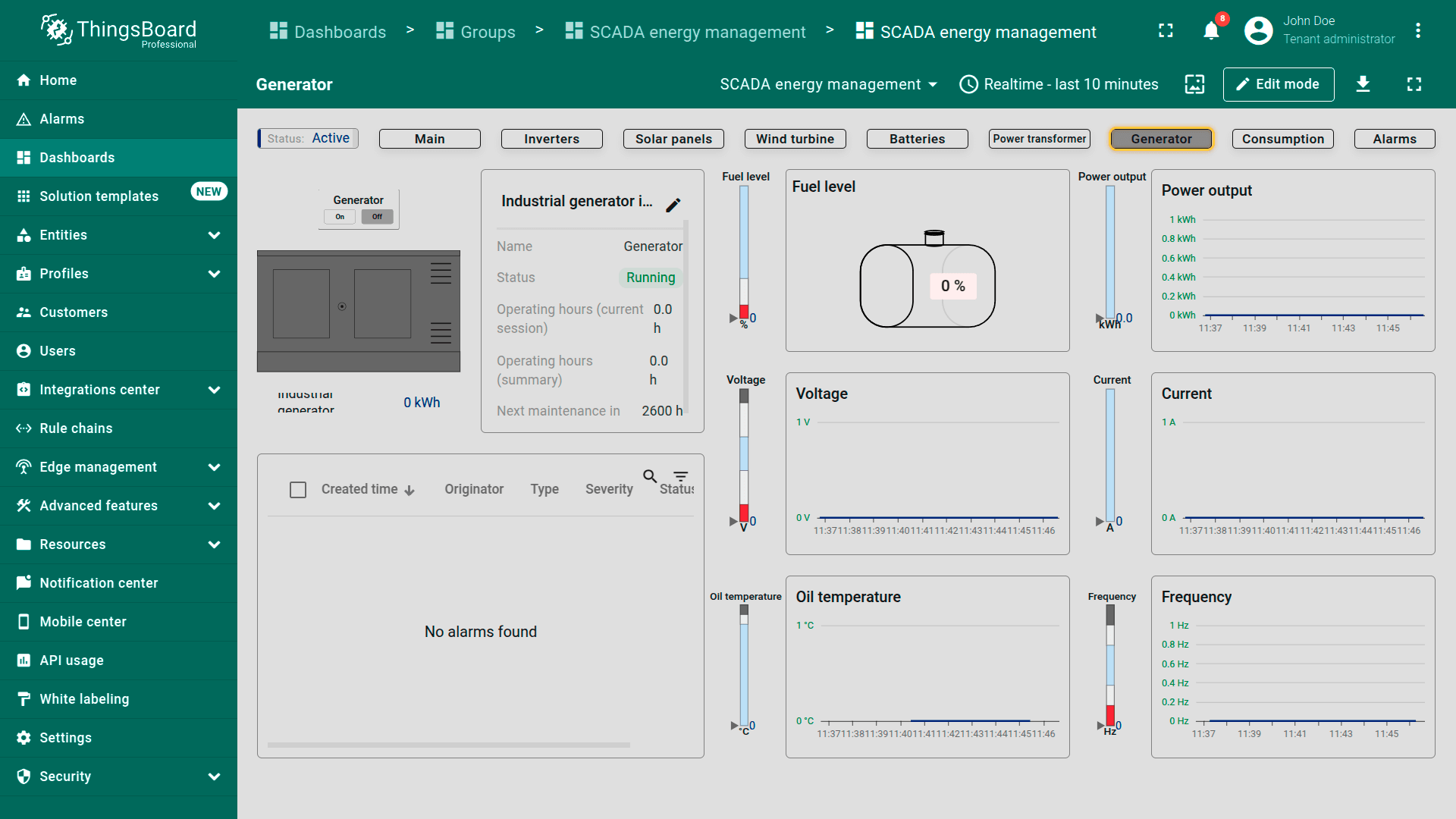Image resolution: width=1456 pixels, height=819 pixels.
Task: Click the update dashboard image icon
Action: tap(1194, 84)
